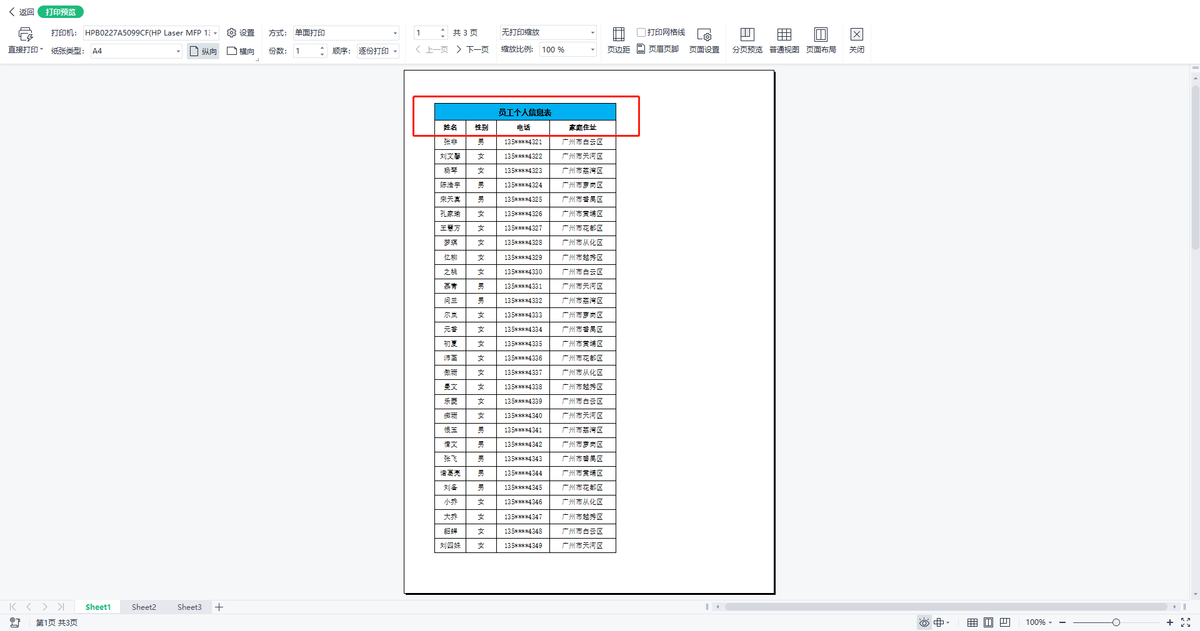Expand the 打印机 printer selection dropdown
The width and height of the screenshot is (1200, 631).
pyautogui.click(x=214, y=33)
